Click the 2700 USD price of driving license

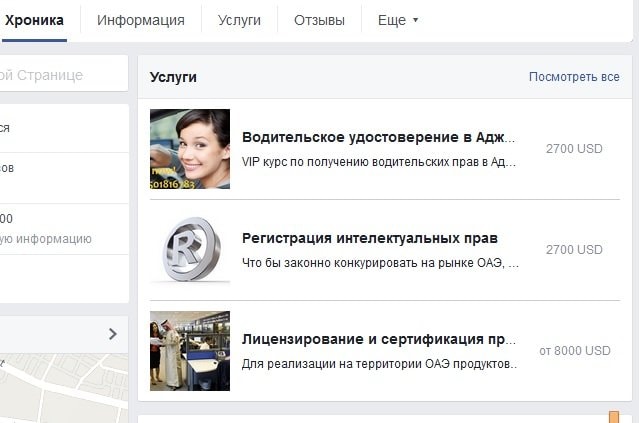(574, 149)
